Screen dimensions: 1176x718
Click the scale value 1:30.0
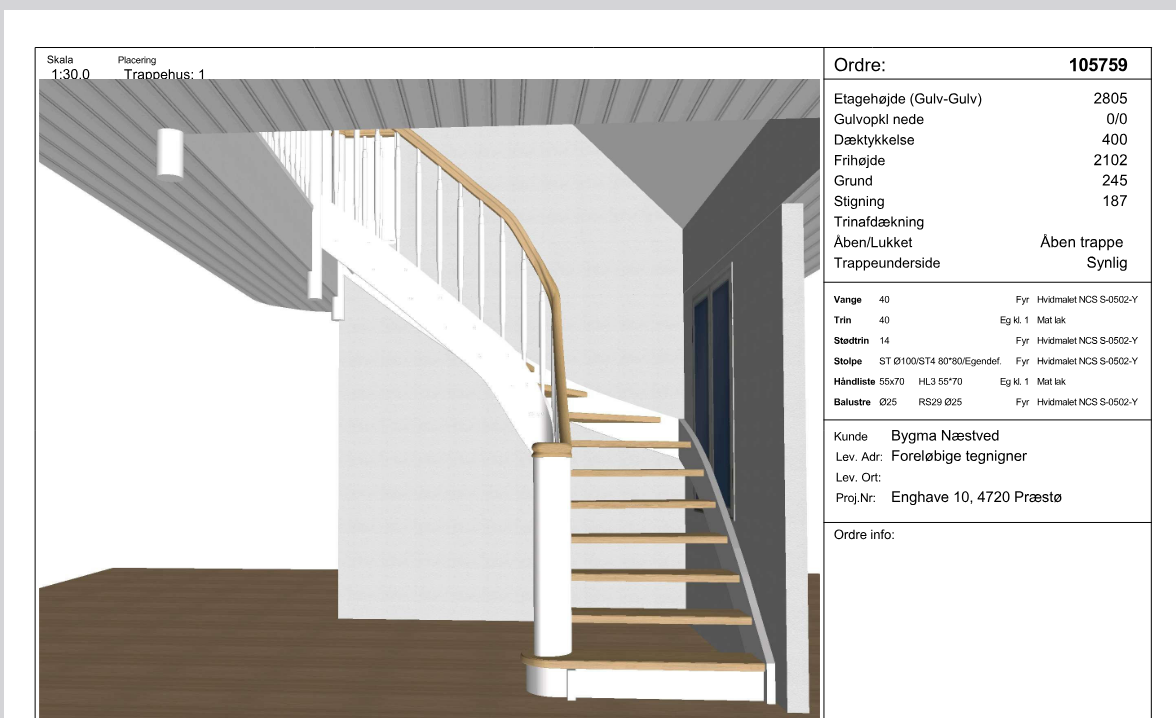pyautogui.click(x=69, y=74)
